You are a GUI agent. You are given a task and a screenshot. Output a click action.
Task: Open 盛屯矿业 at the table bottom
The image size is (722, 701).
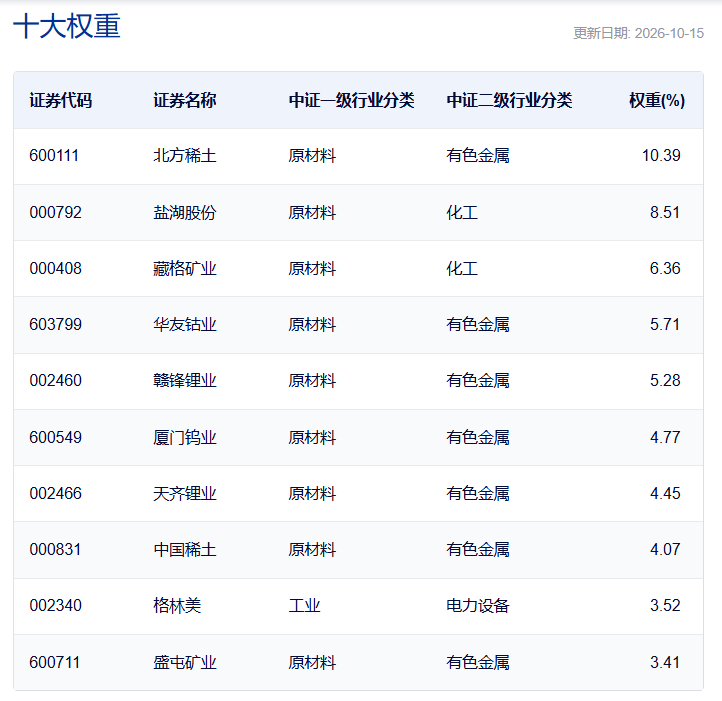[185, 663]
